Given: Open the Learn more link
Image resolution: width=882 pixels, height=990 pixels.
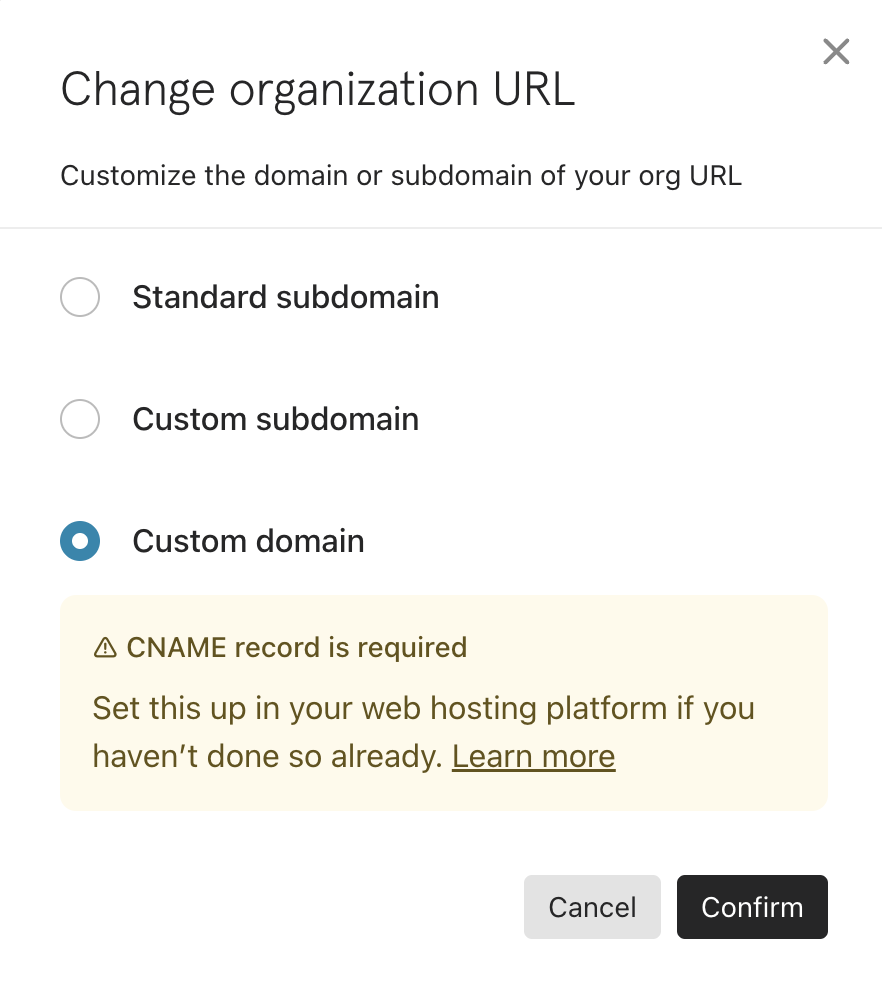Looking at the screenshot, I should pyautogui.click(x=533, y=756).
